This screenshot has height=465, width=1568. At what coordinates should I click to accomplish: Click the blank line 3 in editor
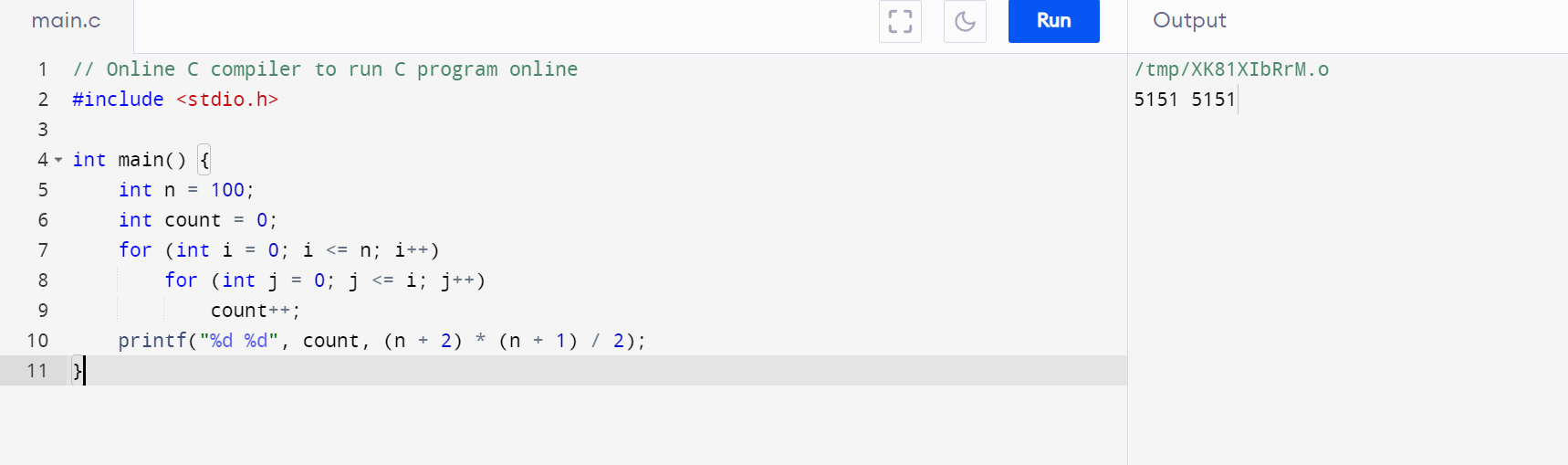pyautogui.click(x=599, y=130)
